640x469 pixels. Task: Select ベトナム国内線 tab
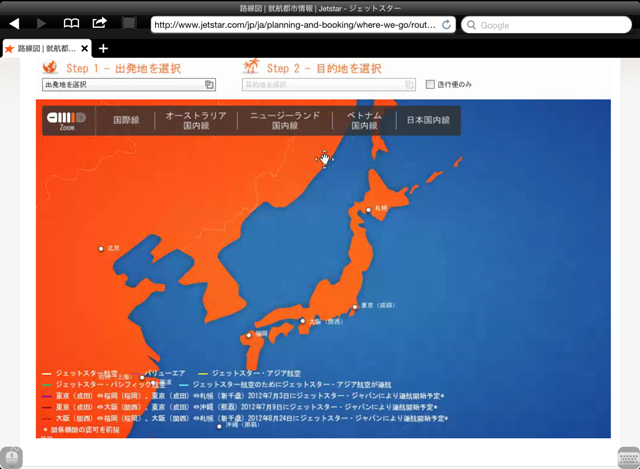pyautogui.click(x=364, y=120)
